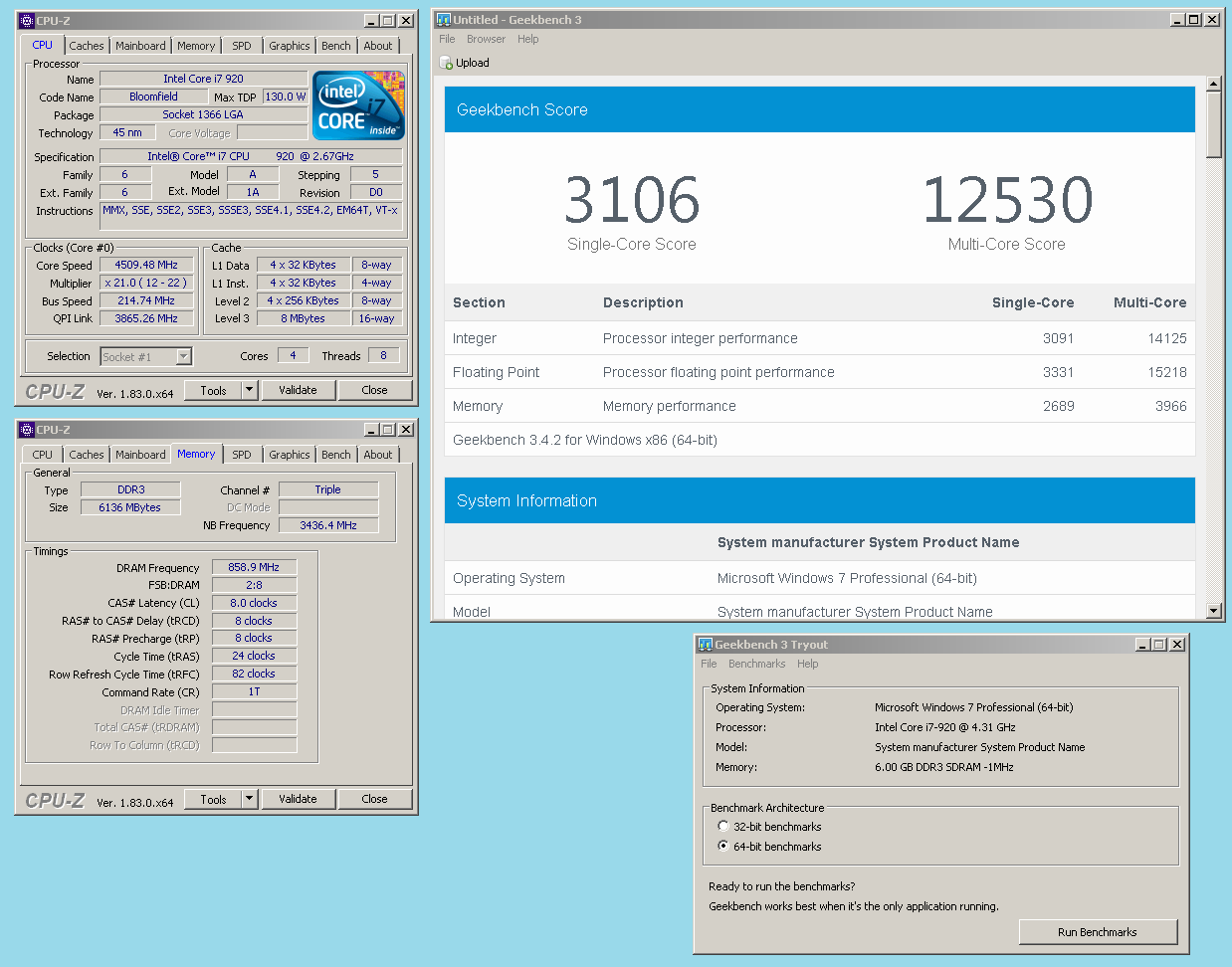Click the Upload icon in Geekbench toolbar

coord(446,63)
